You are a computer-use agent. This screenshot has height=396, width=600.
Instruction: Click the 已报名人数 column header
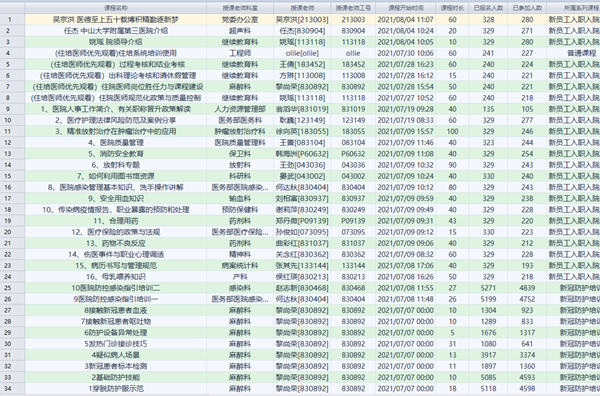click(488, 8)
